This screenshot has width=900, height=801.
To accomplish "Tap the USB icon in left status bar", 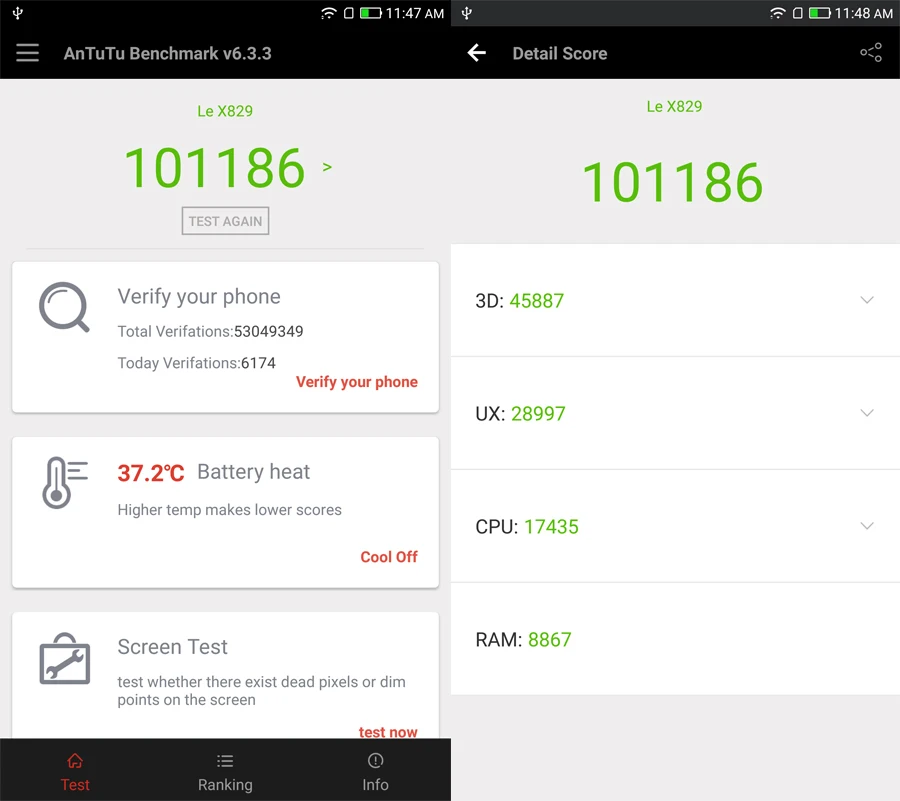I will point(18,13).
